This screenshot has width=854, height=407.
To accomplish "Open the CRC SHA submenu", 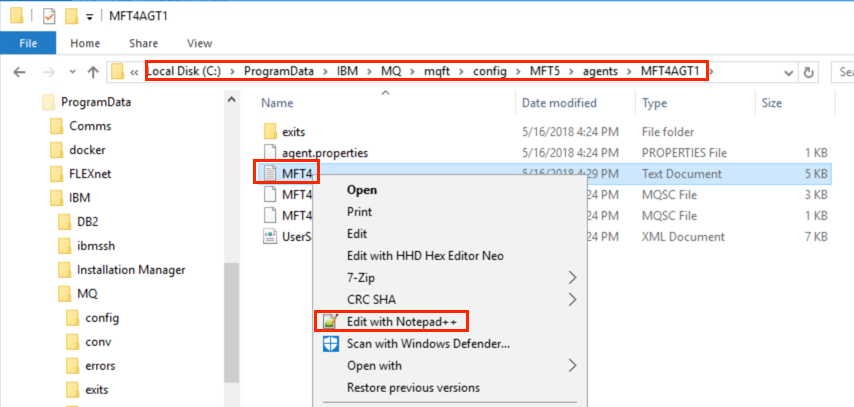I will click(x=448, y=300).
